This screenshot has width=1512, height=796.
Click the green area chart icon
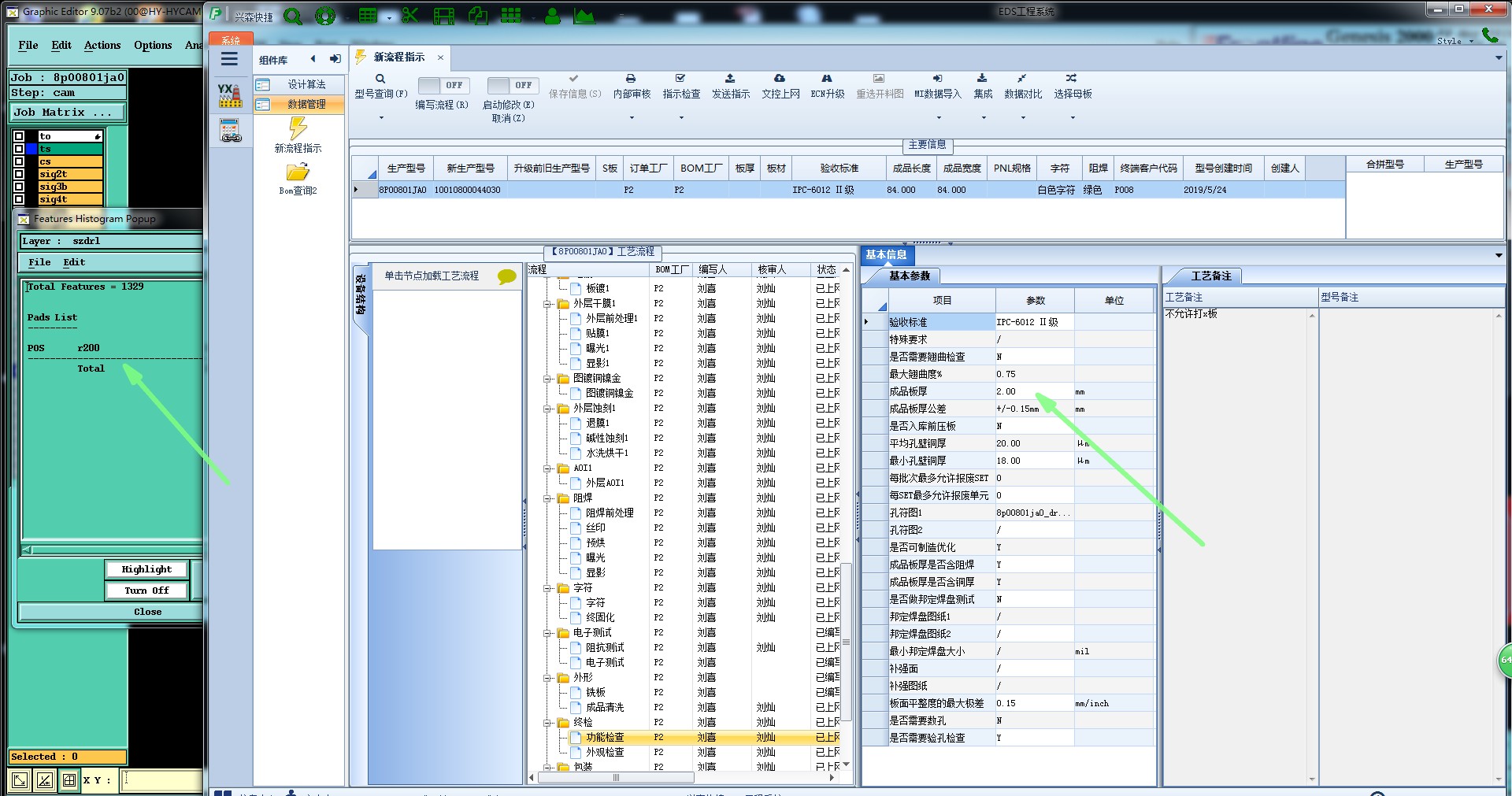coord(584,16)
